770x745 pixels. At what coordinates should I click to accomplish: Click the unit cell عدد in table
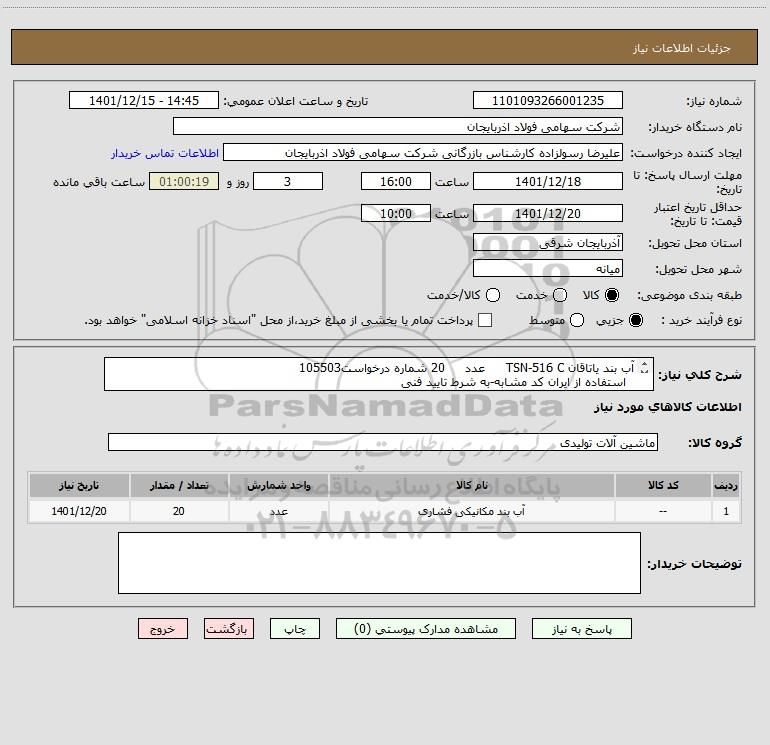(x=278, y=511)
